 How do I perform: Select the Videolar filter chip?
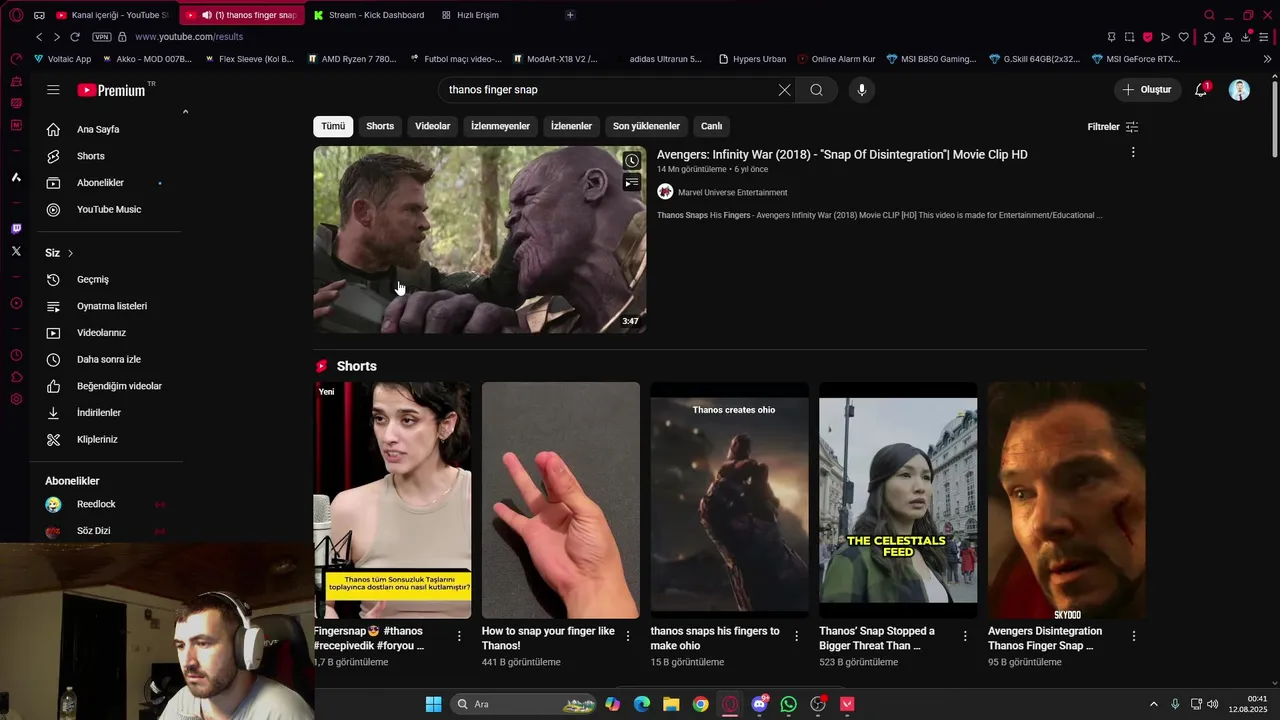(x=432, y=126)
